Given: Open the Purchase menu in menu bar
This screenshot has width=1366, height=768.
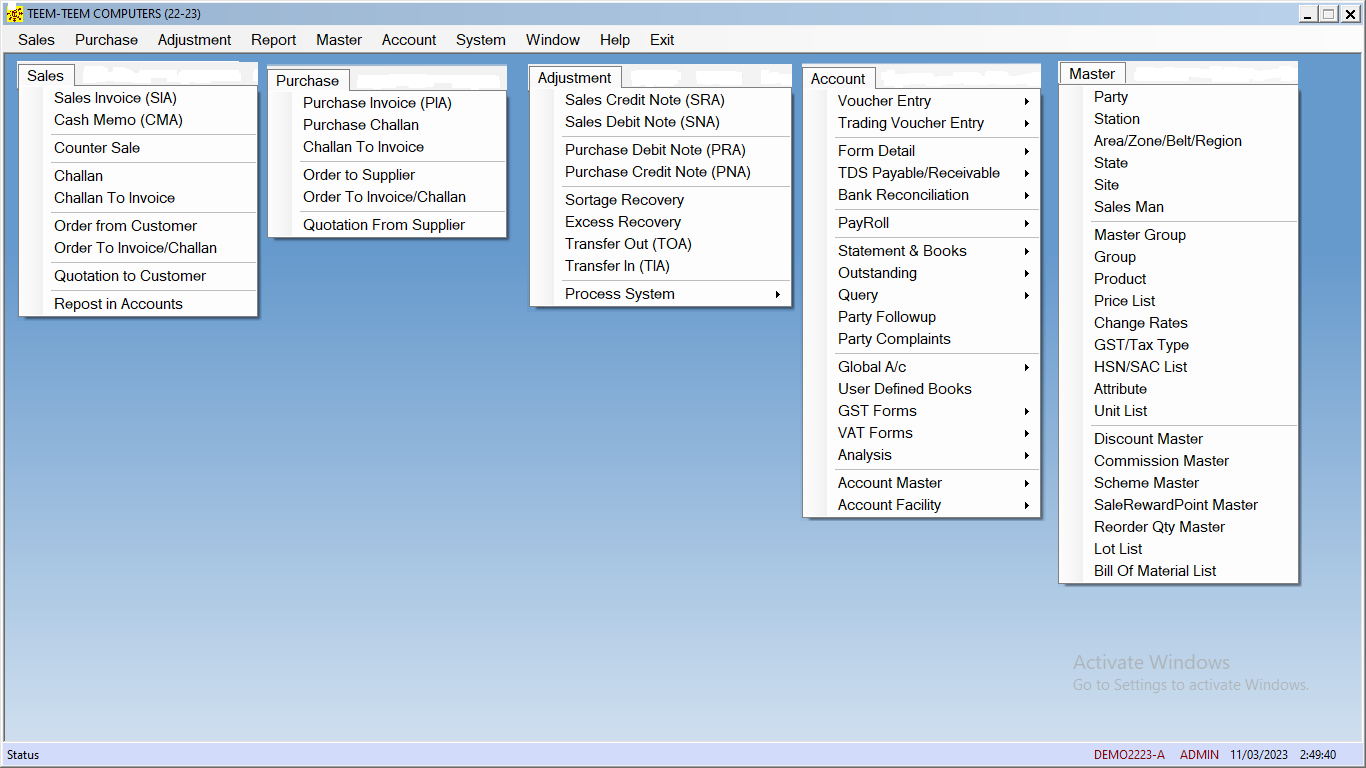Looking at the screenshot, I should click(x=106, y=40).
